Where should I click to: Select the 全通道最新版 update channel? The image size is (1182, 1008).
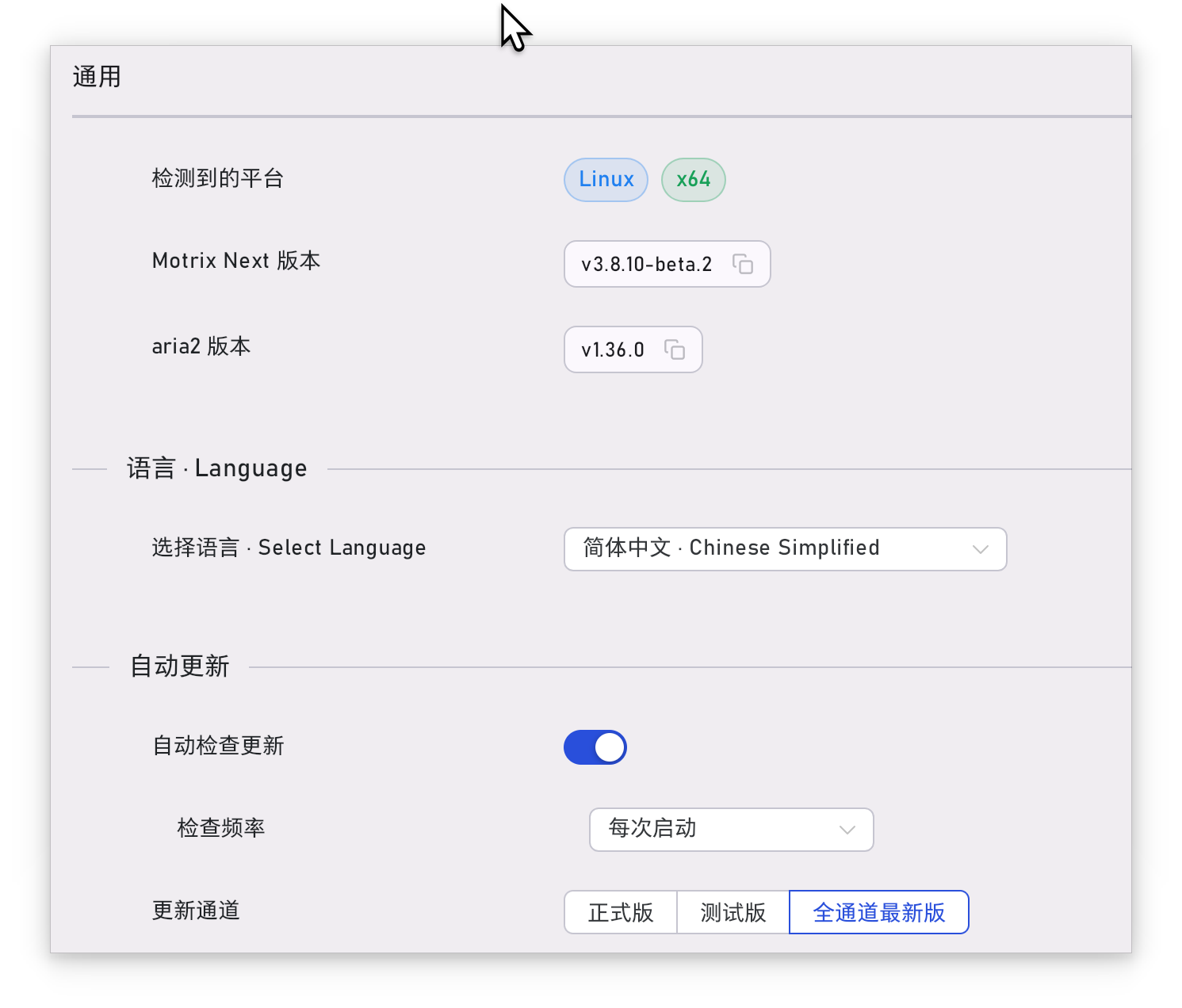pos(879,912)
